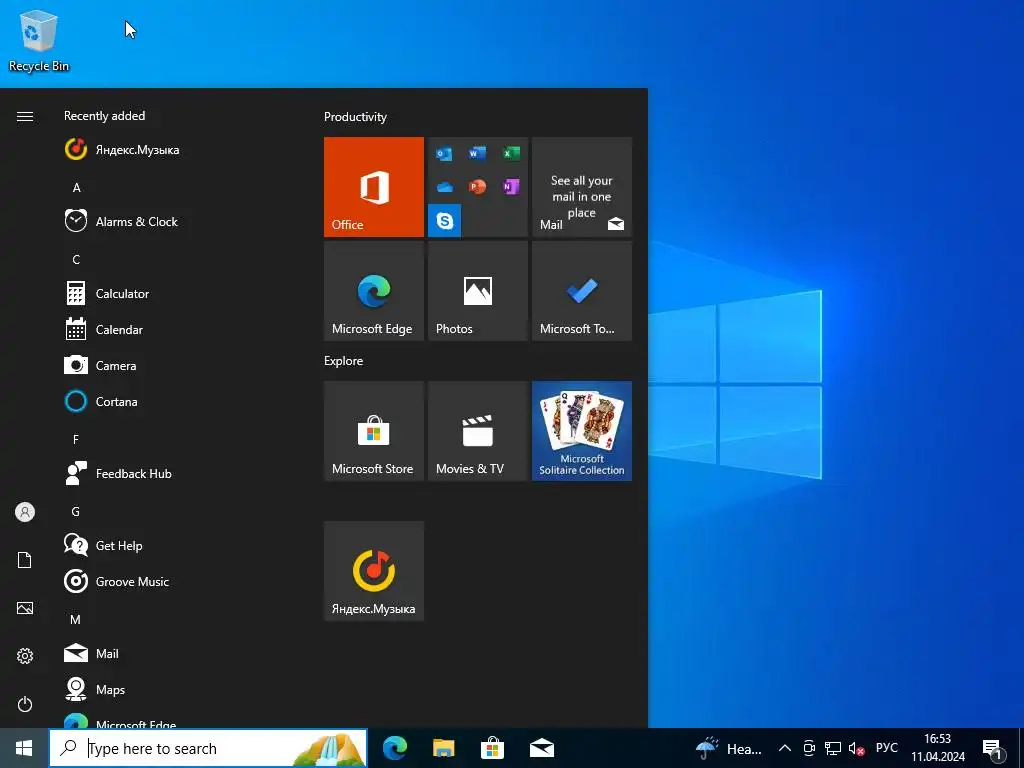Click the muted volume tray icon
This screenshot has height=768, width=1024.
(856, 748)
